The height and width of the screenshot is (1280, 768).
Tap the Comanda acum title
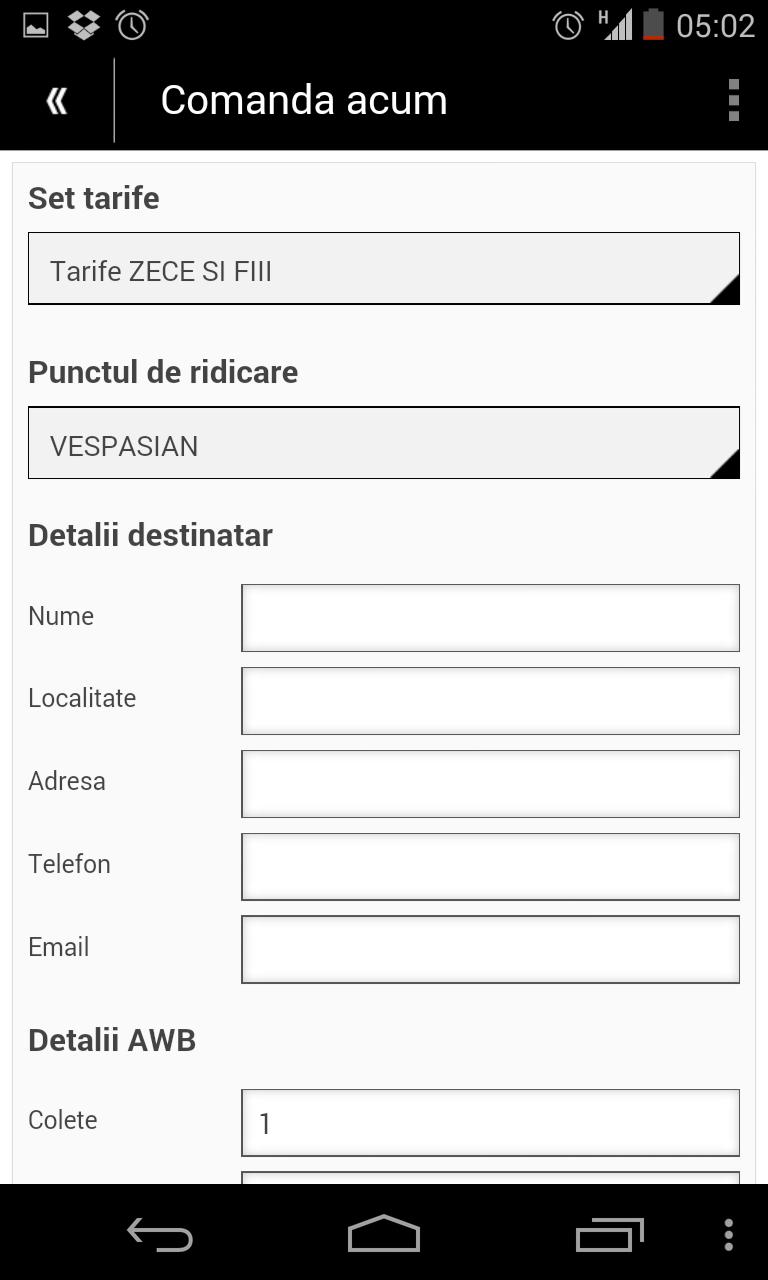(x=303, y=100)
